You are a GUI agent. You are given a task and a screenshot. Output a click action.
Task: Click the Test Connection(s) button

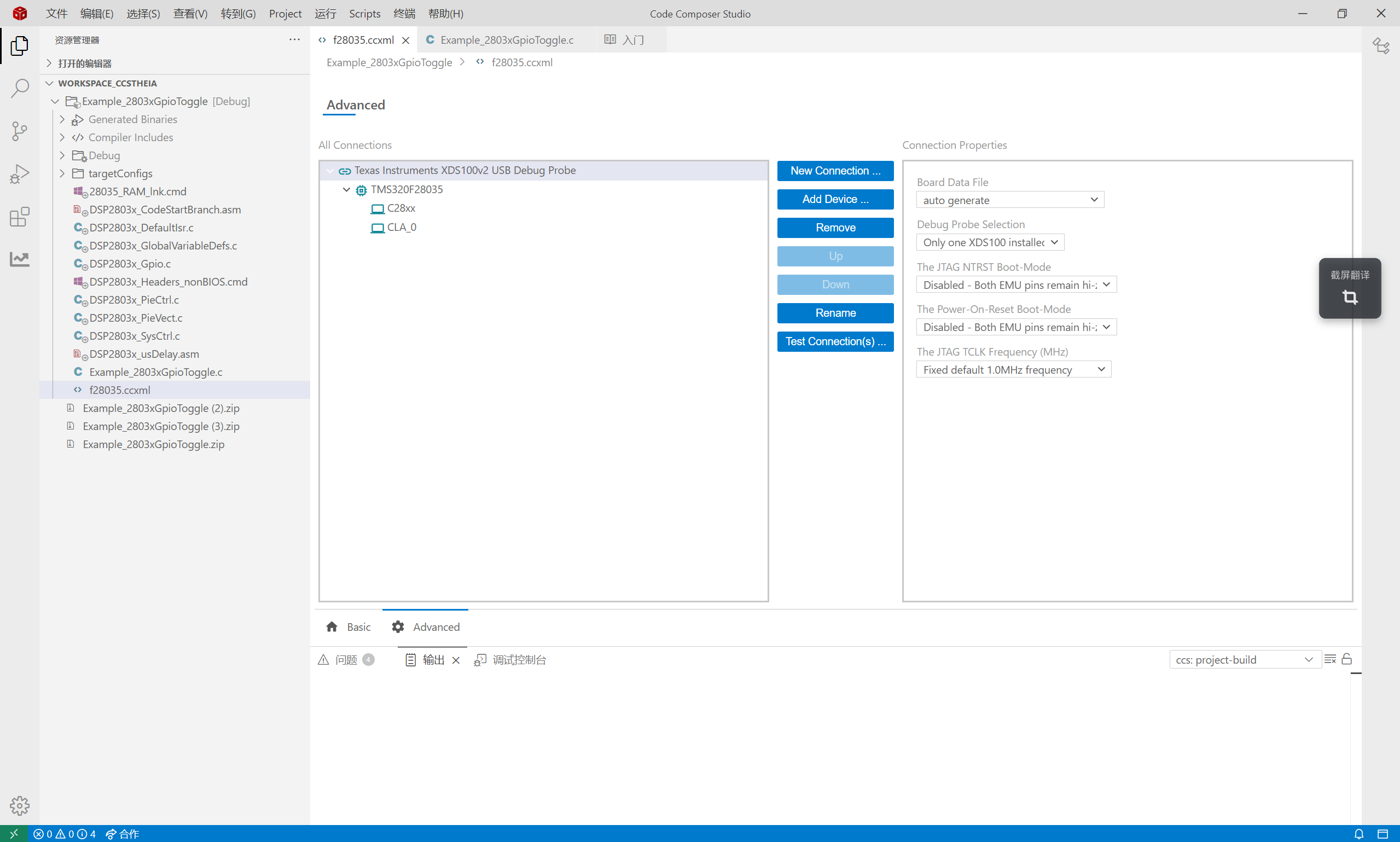point(835,341)
